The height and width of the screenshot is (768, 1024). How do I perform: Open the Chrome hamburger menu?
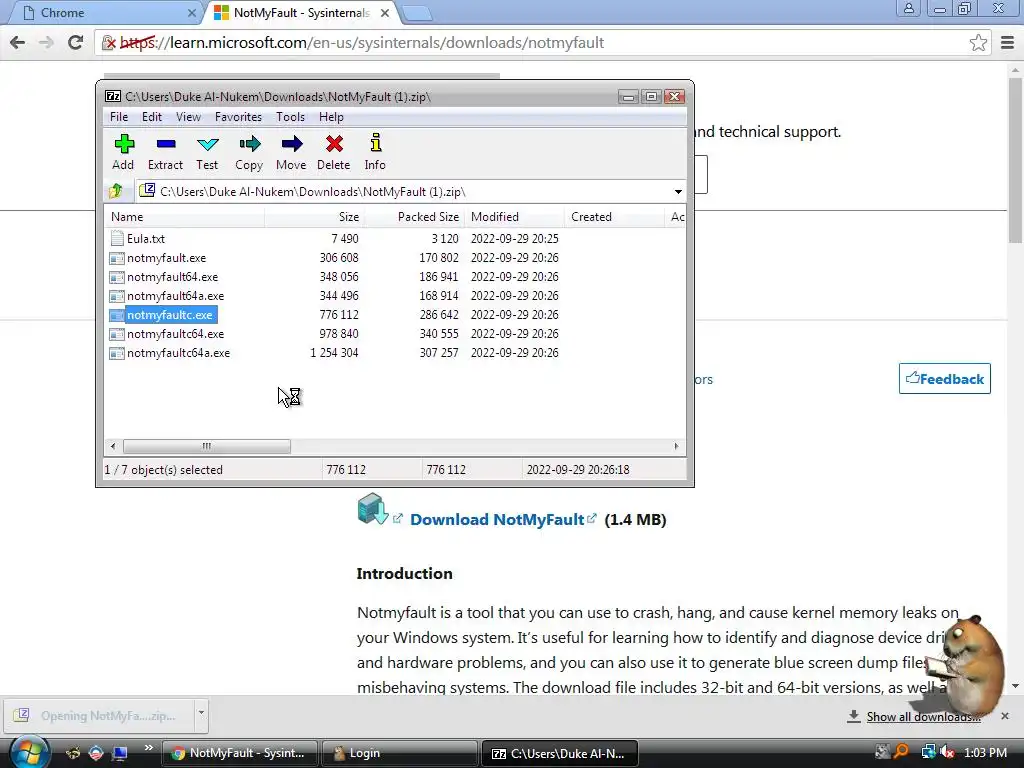point(1007,43)
